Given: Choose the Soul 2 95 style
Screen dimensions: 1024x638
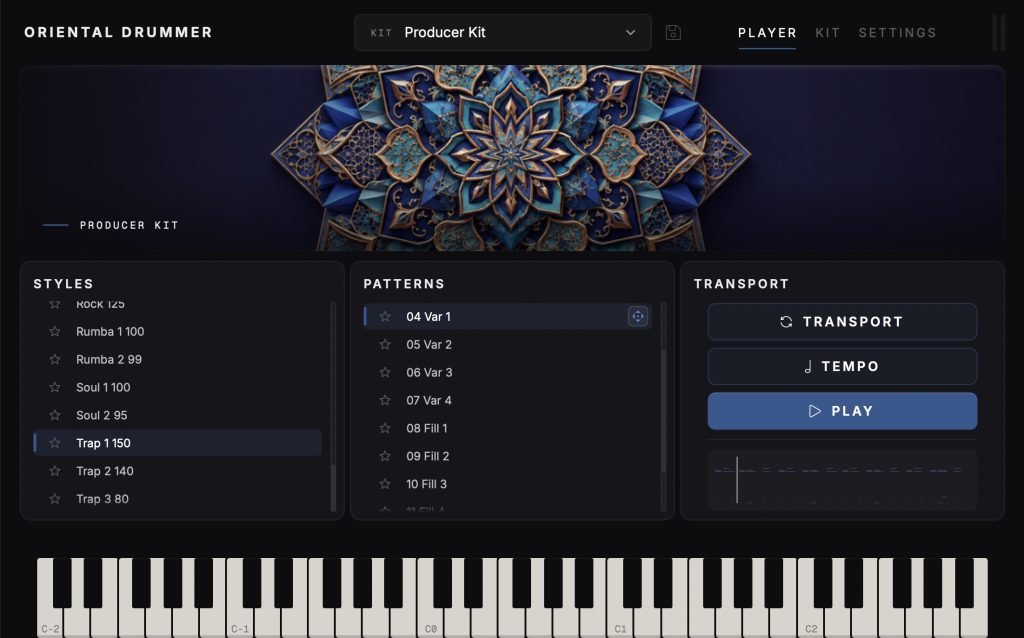Looking at the screenshot, I should point(178,415).
